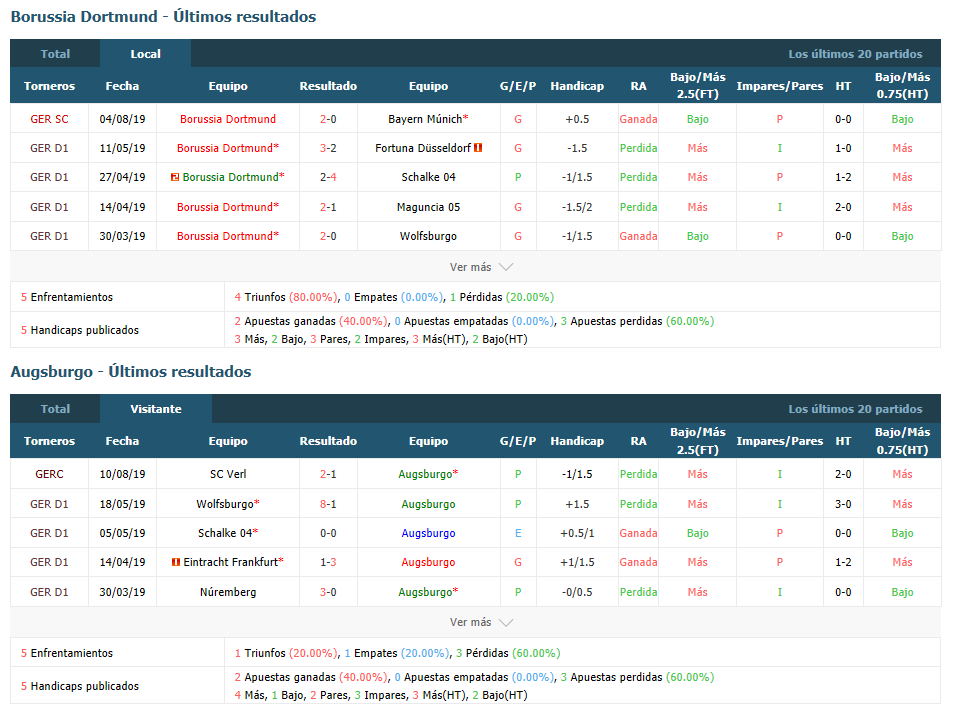Click the Fecha header in the Augsburgo table
Viewport: 953px width, 708px height.
tap(122, 441)
